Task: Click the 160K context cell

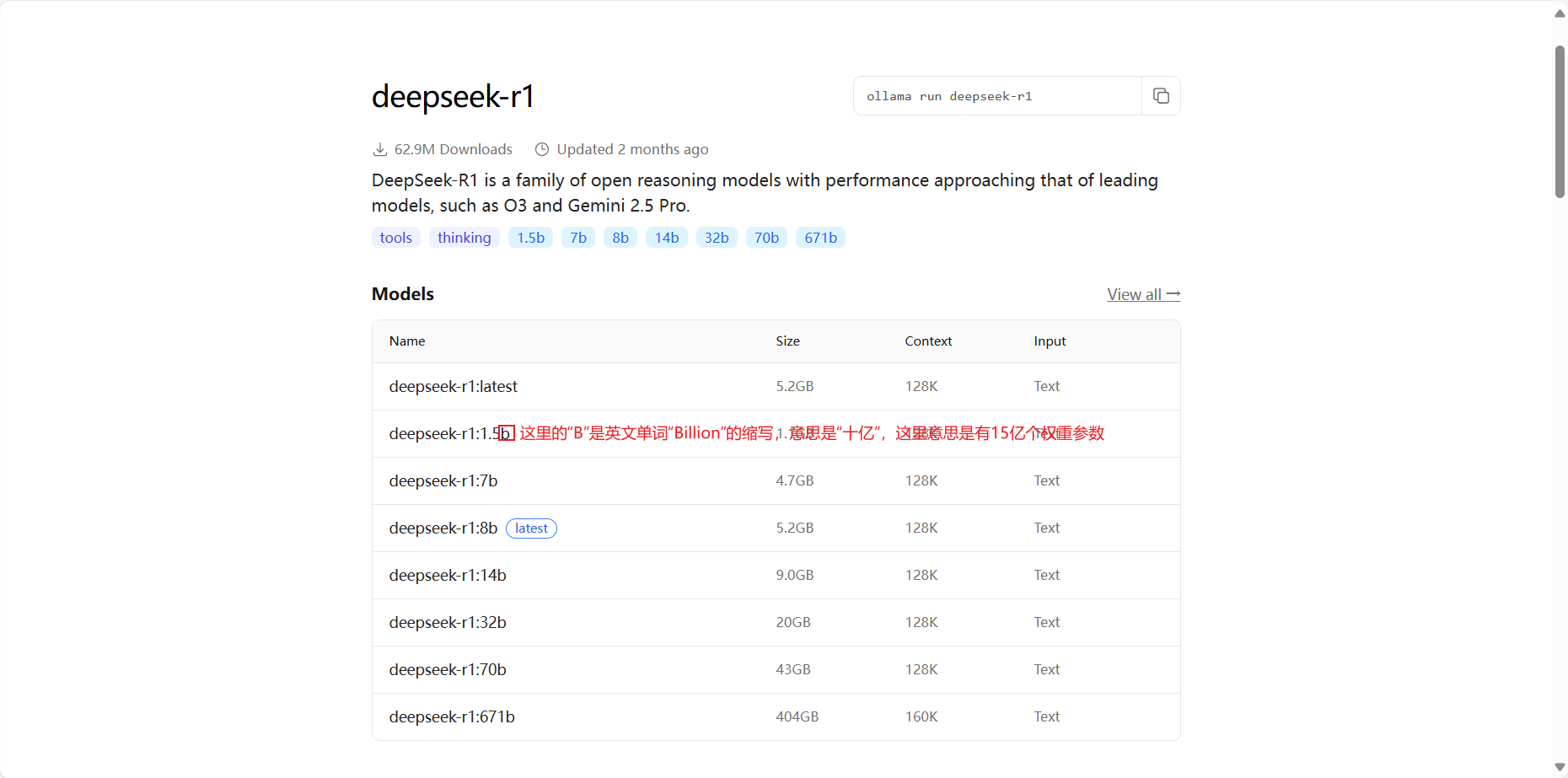Action: point(921,716)
